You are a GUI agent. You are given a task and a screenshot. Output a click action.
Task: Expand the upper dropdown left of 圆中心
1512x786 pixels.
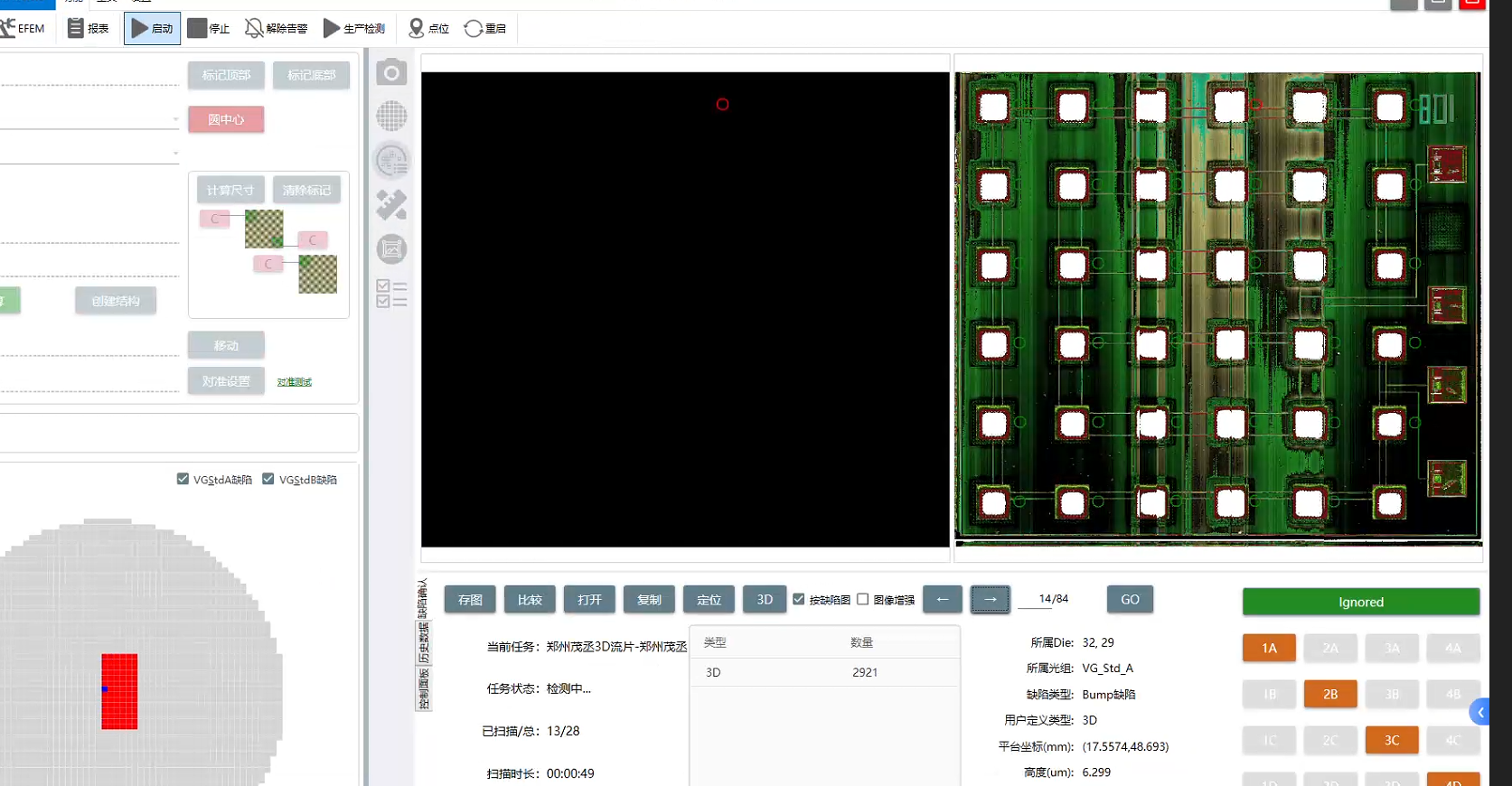click(175, 118)
